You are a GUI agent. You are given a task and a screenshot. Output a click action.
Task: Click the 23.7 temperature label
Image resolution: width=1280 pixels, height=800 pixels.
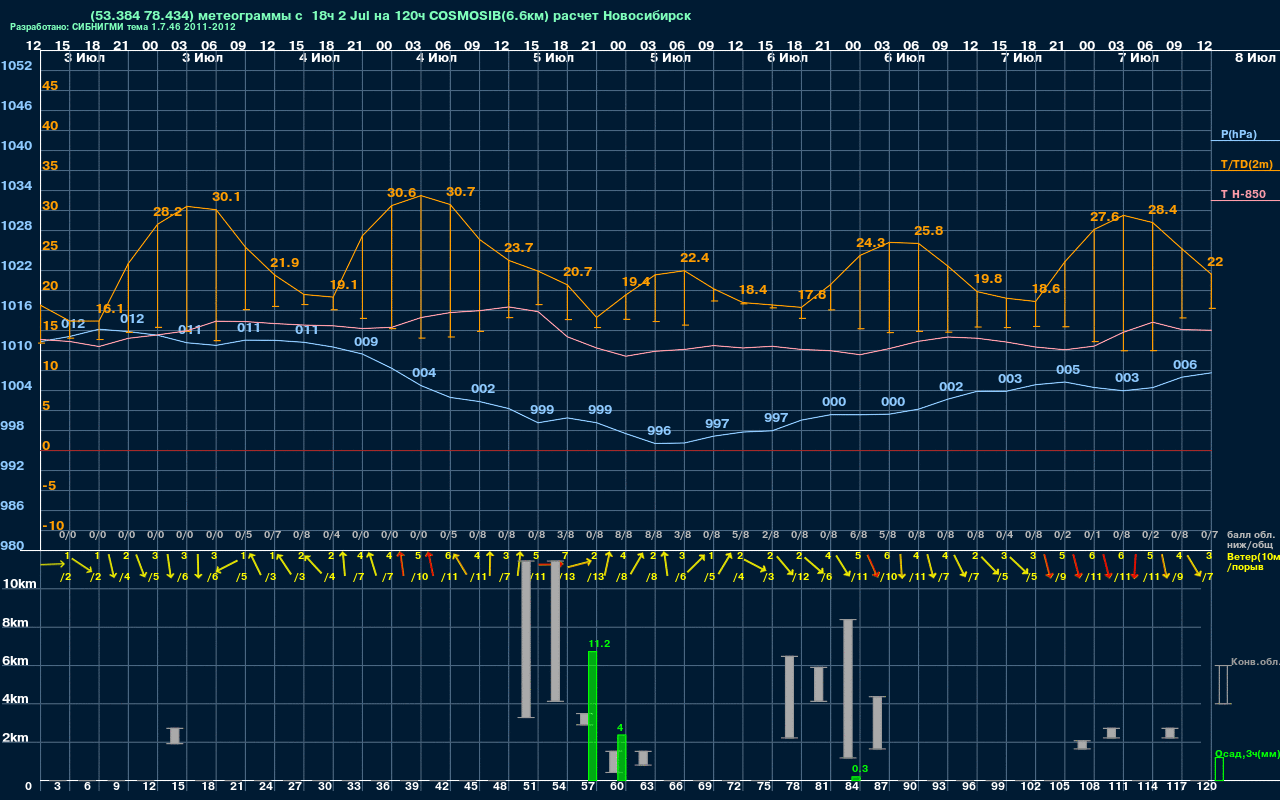(x=518, y=248)
